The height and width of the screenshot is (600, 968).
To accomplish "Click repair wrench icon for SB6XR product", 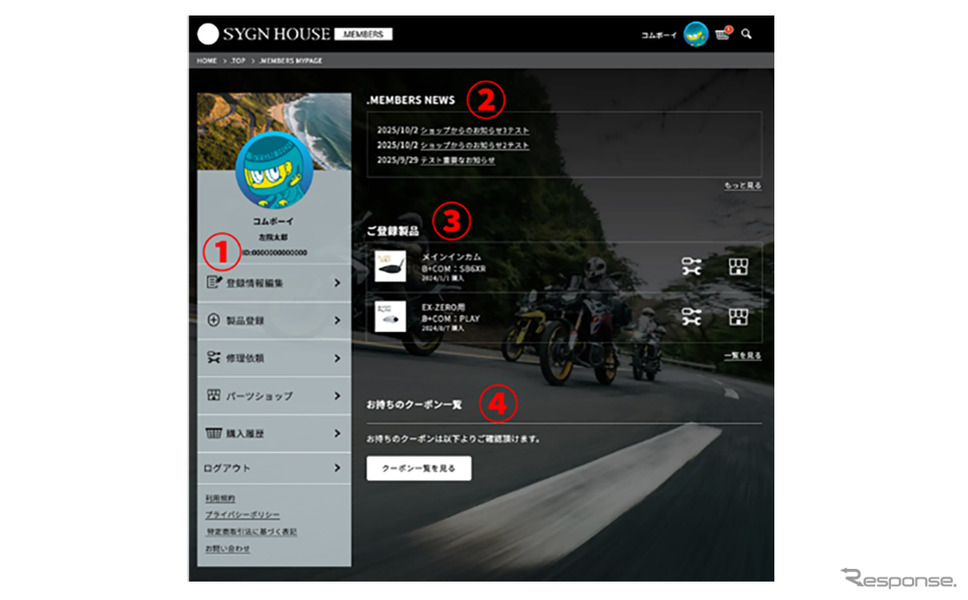I will (x=691, y=266).
